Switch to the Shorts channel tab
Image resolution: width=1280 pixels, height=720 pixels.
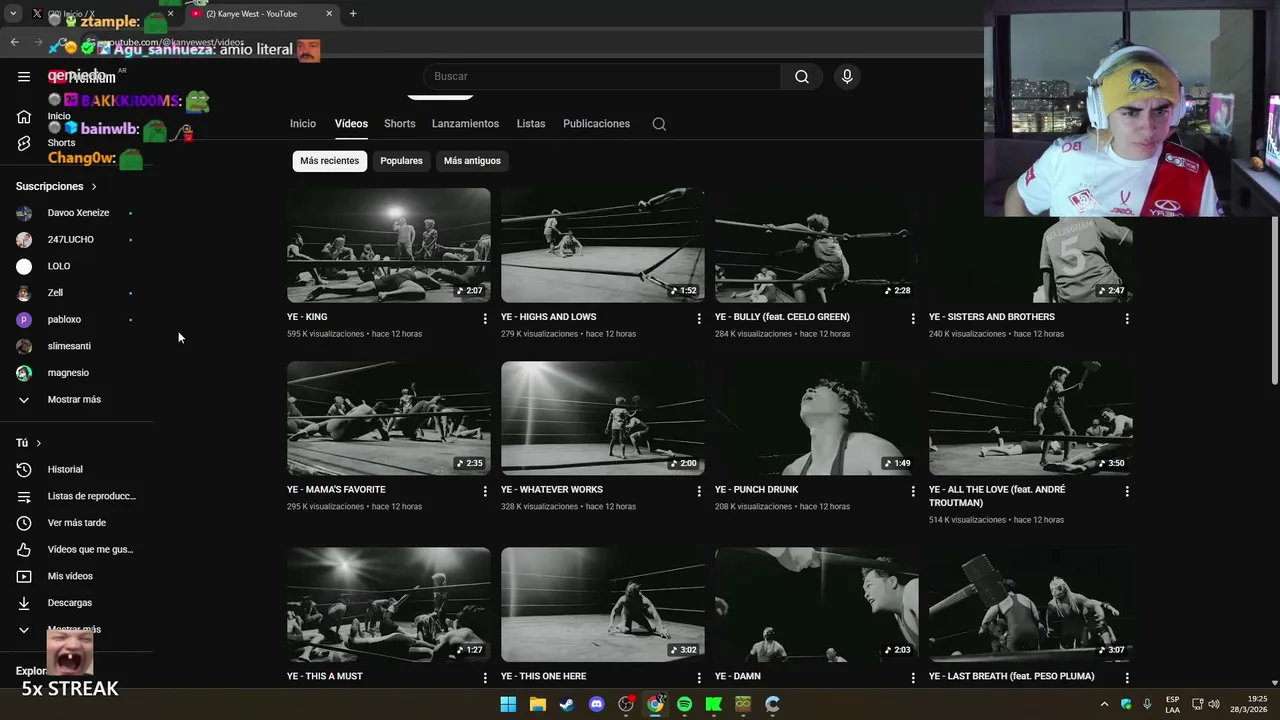(400, 124)
